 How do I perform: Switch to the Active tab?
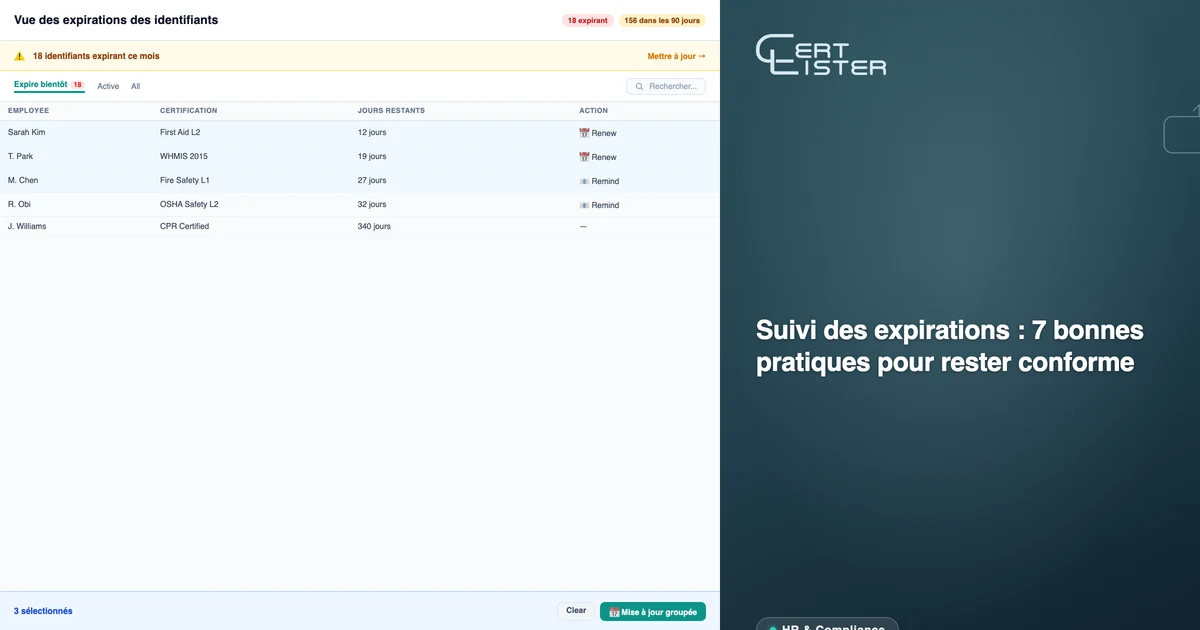coord(108,86)
